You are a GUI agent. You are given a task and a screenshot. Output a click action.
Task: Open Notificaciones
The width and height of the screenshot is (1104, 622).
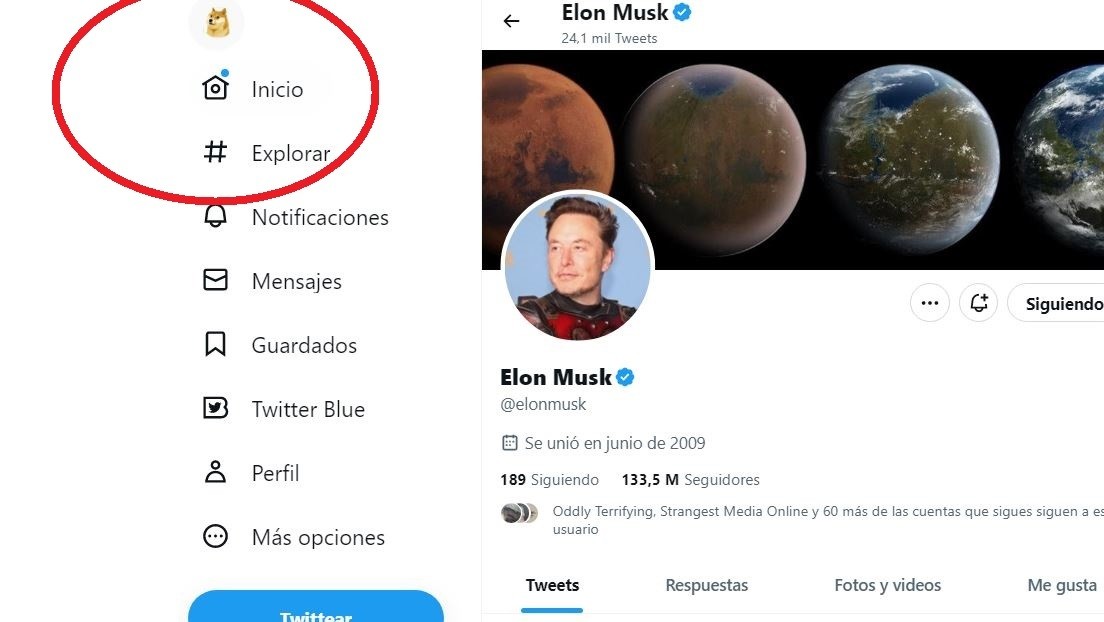point(321,217)
